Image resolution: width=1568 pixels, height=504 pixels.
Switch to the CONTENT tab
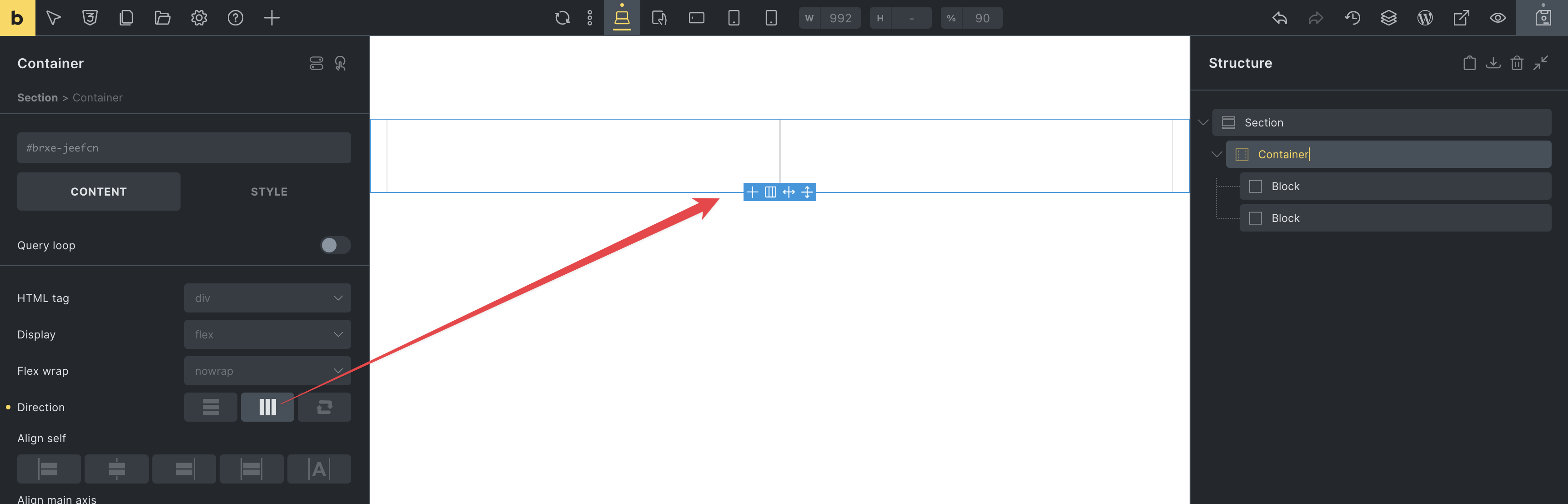tap(99, 192)
